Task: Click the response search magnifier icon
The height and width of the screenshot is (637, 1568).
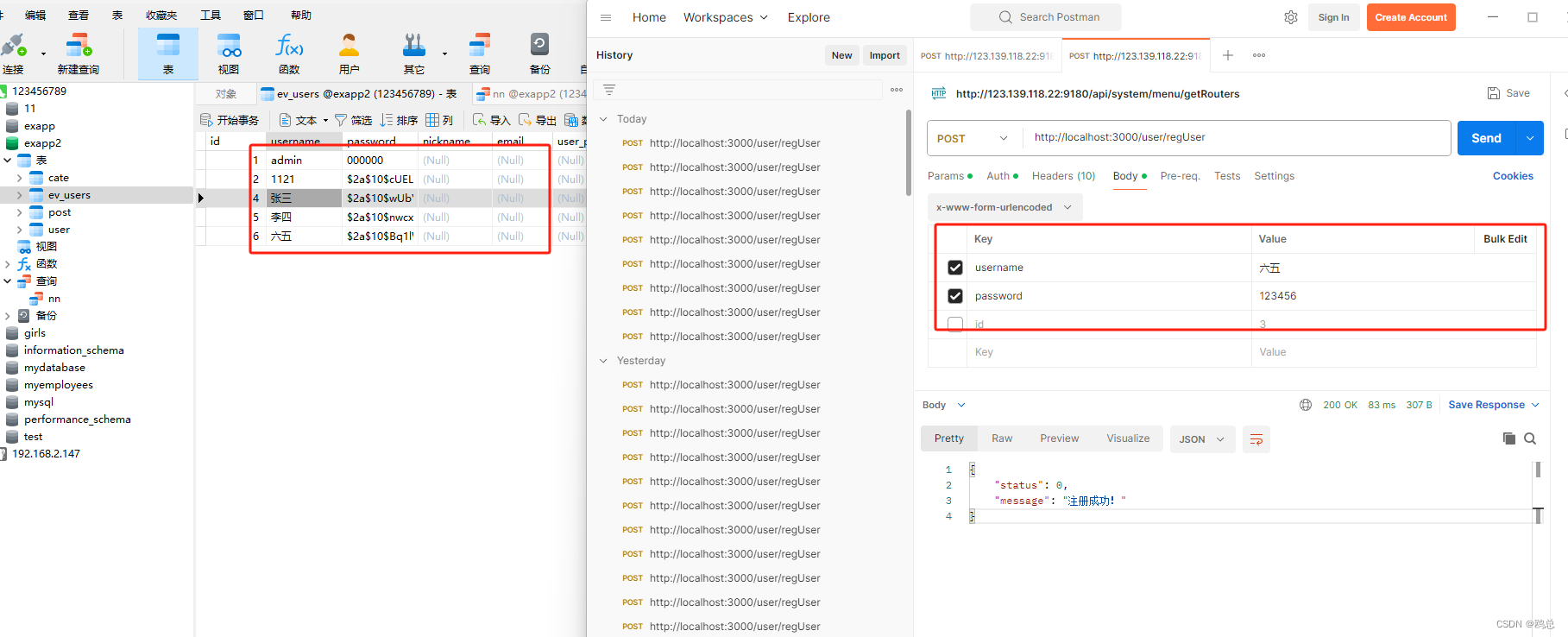Action: (1530, 438)
